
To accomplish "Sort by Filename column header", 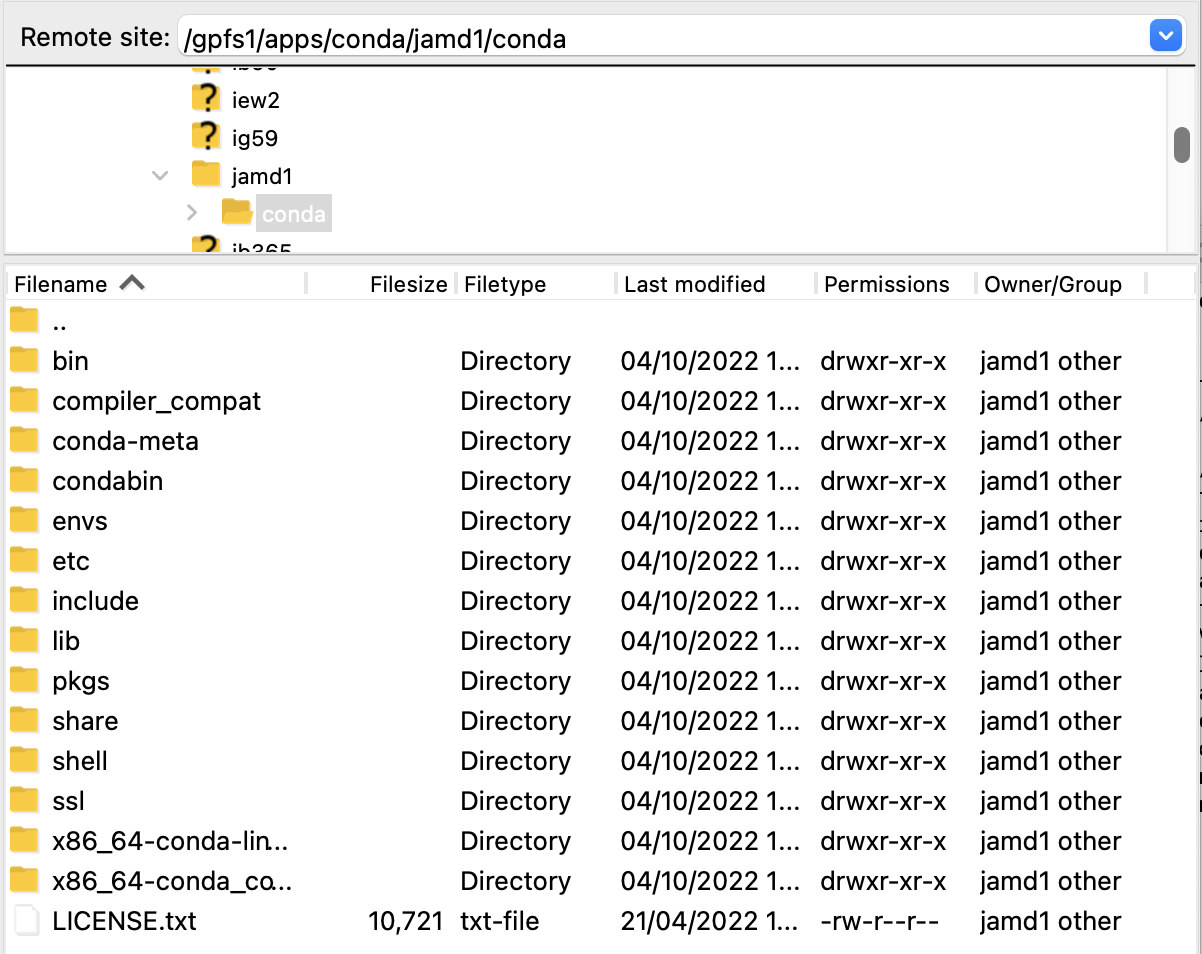I will (x=60, y=284).
